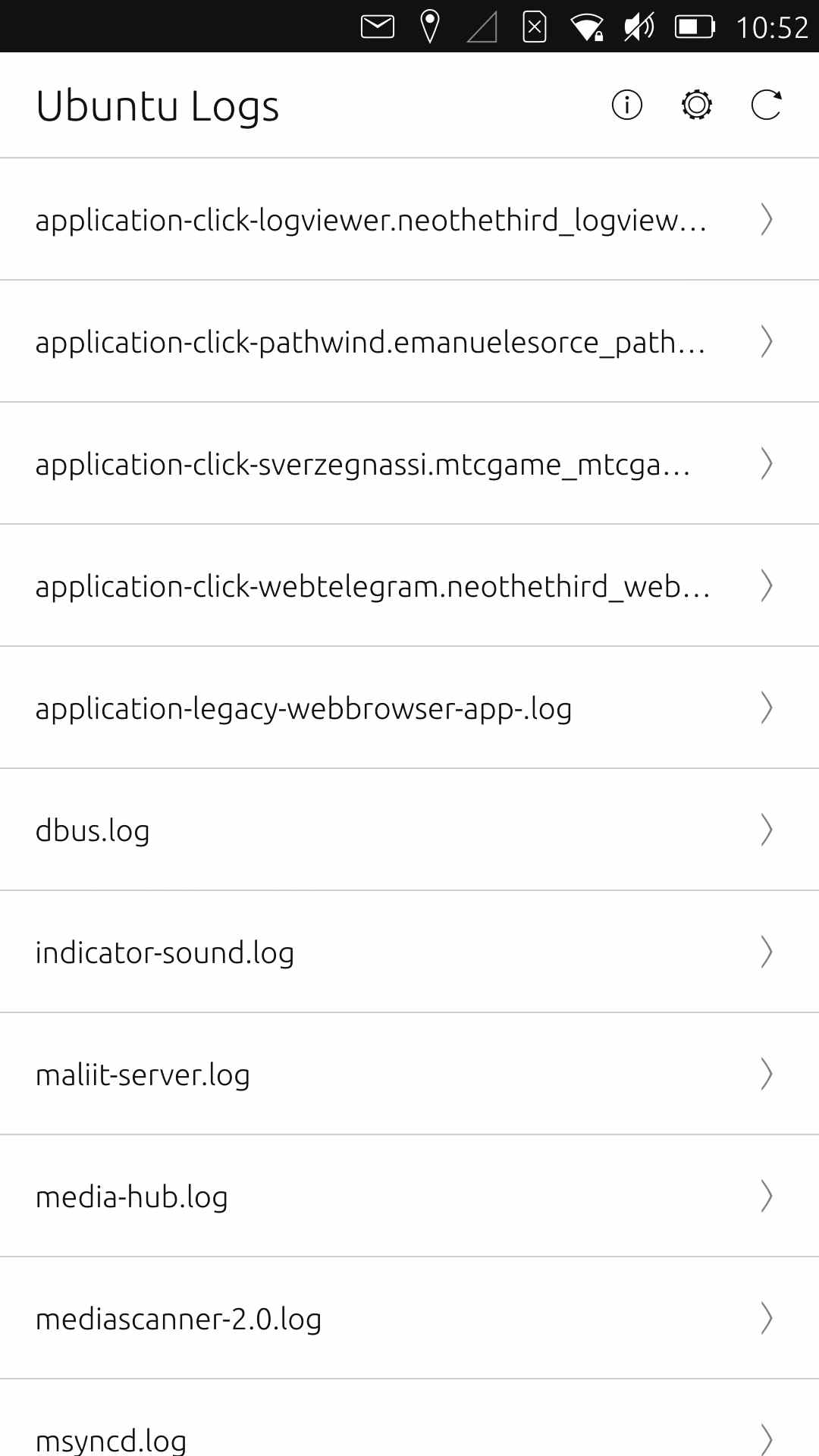Open application-legacy-webbrowser-app-.log
The width and height of the screenshot is (819, 1456).
pyautogui.click(x=409, y=708)
